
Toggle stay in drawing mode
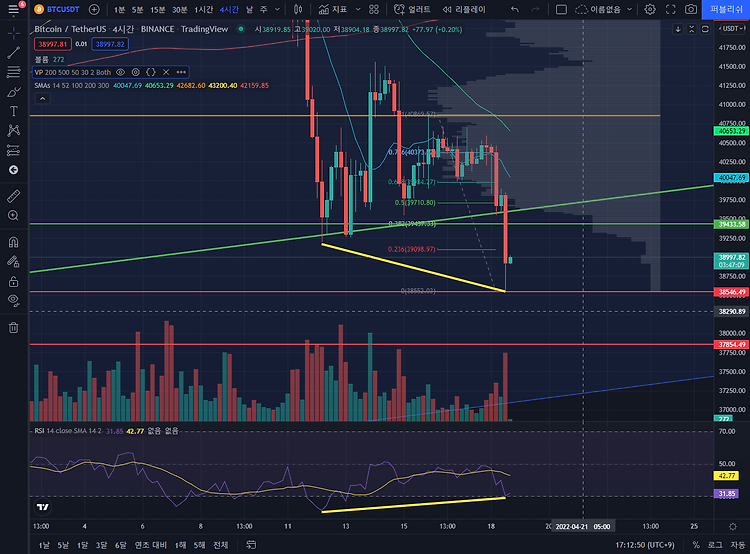[x=13, y=262]
